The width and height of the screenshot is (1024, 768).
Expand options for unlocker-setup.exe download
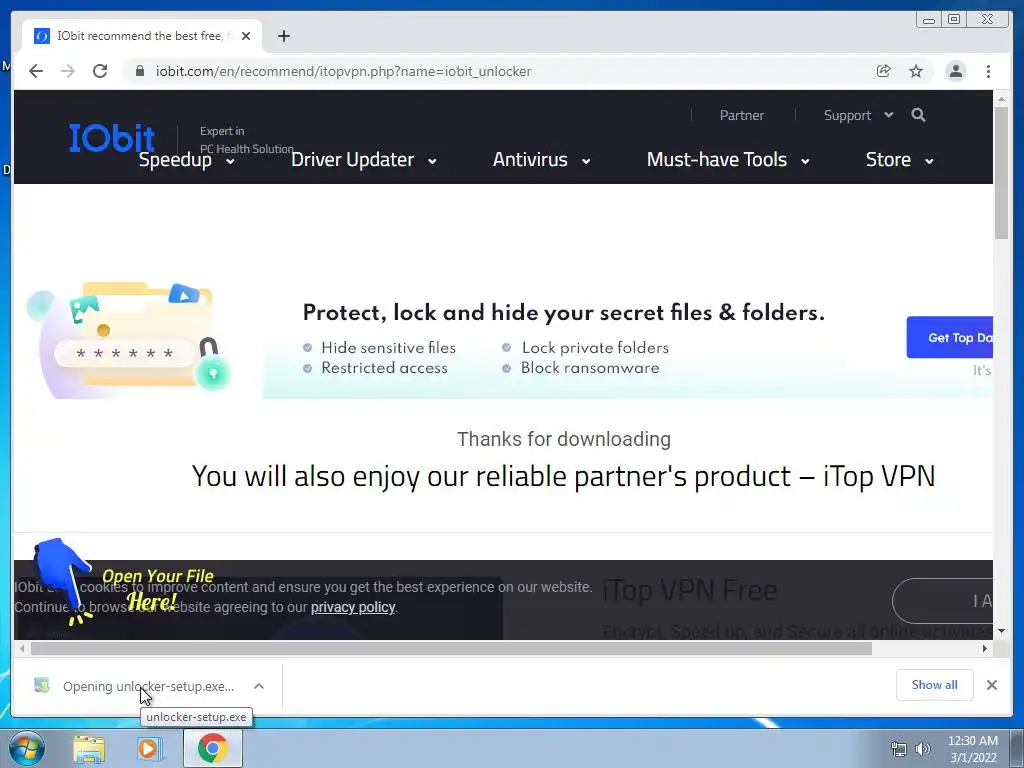[259, 686]
